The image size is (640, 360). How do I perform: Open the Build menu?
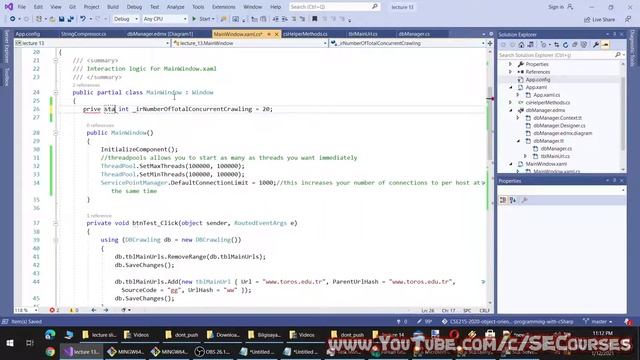pyautogui.click(x=113, y=7)
